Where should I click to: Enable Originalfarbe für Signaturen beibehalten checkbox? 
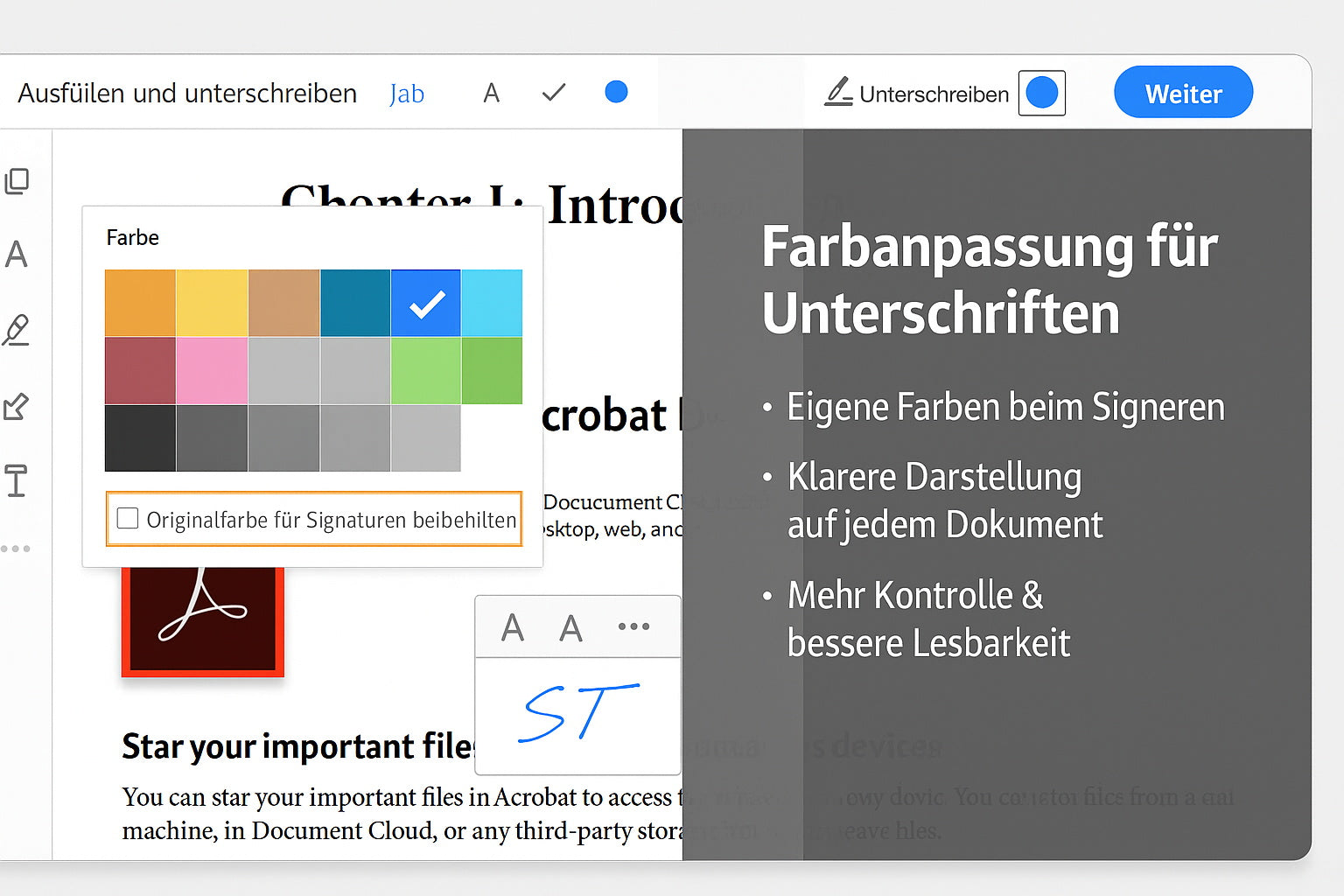tap(128, 519)
